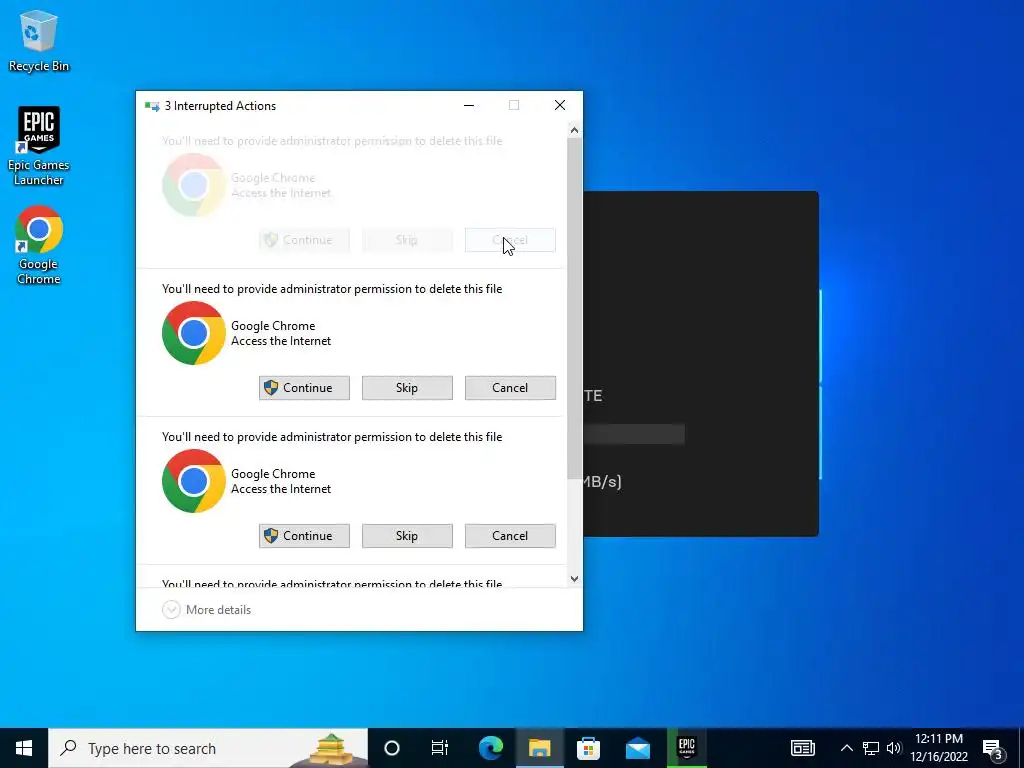
Task: Click the Chrome icon in the third interrupted action
Action: 193,481
